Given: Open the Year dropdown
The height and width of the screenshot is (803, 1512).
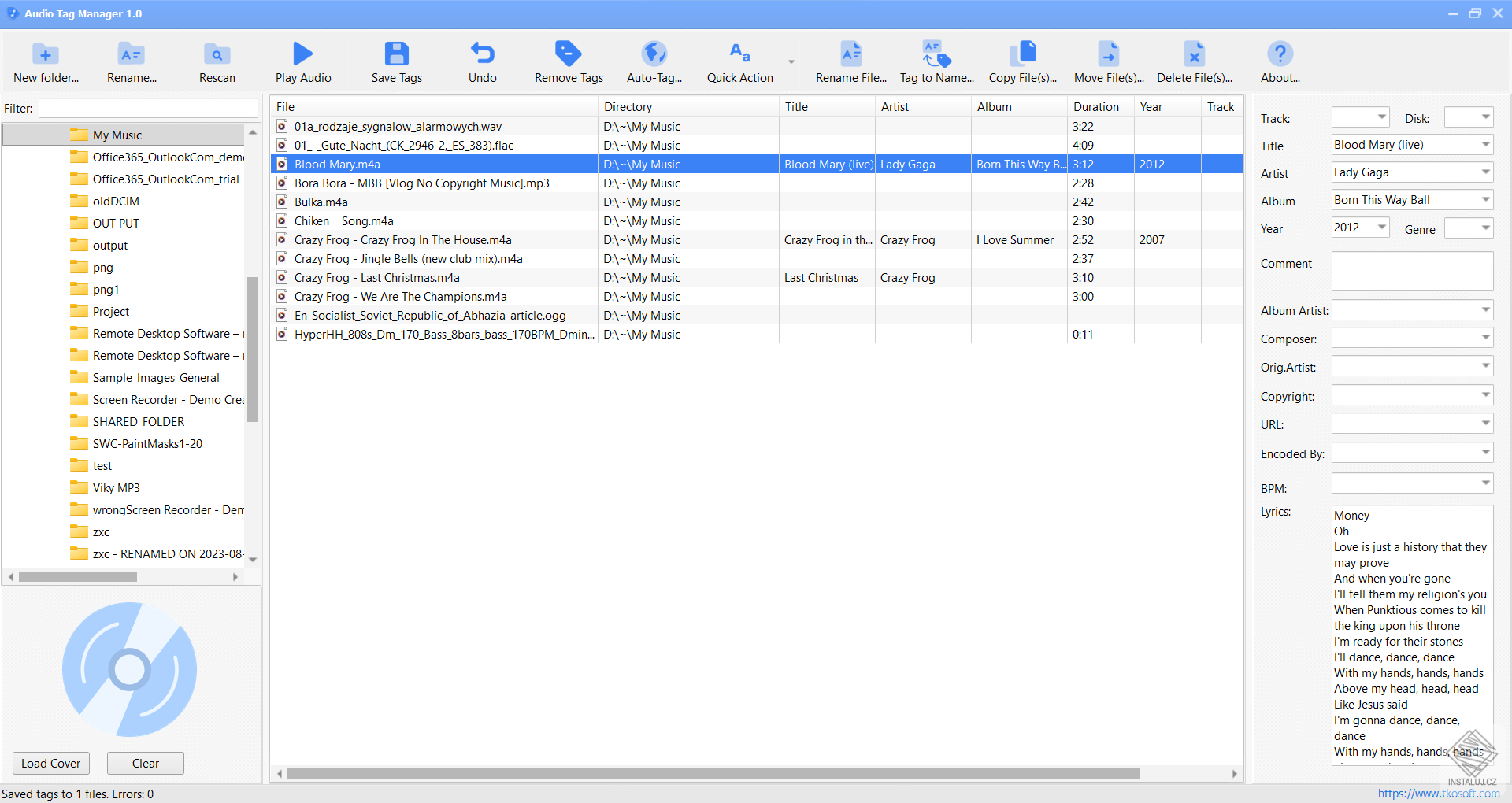Looking at the screenshot, I should (1382, 228).
